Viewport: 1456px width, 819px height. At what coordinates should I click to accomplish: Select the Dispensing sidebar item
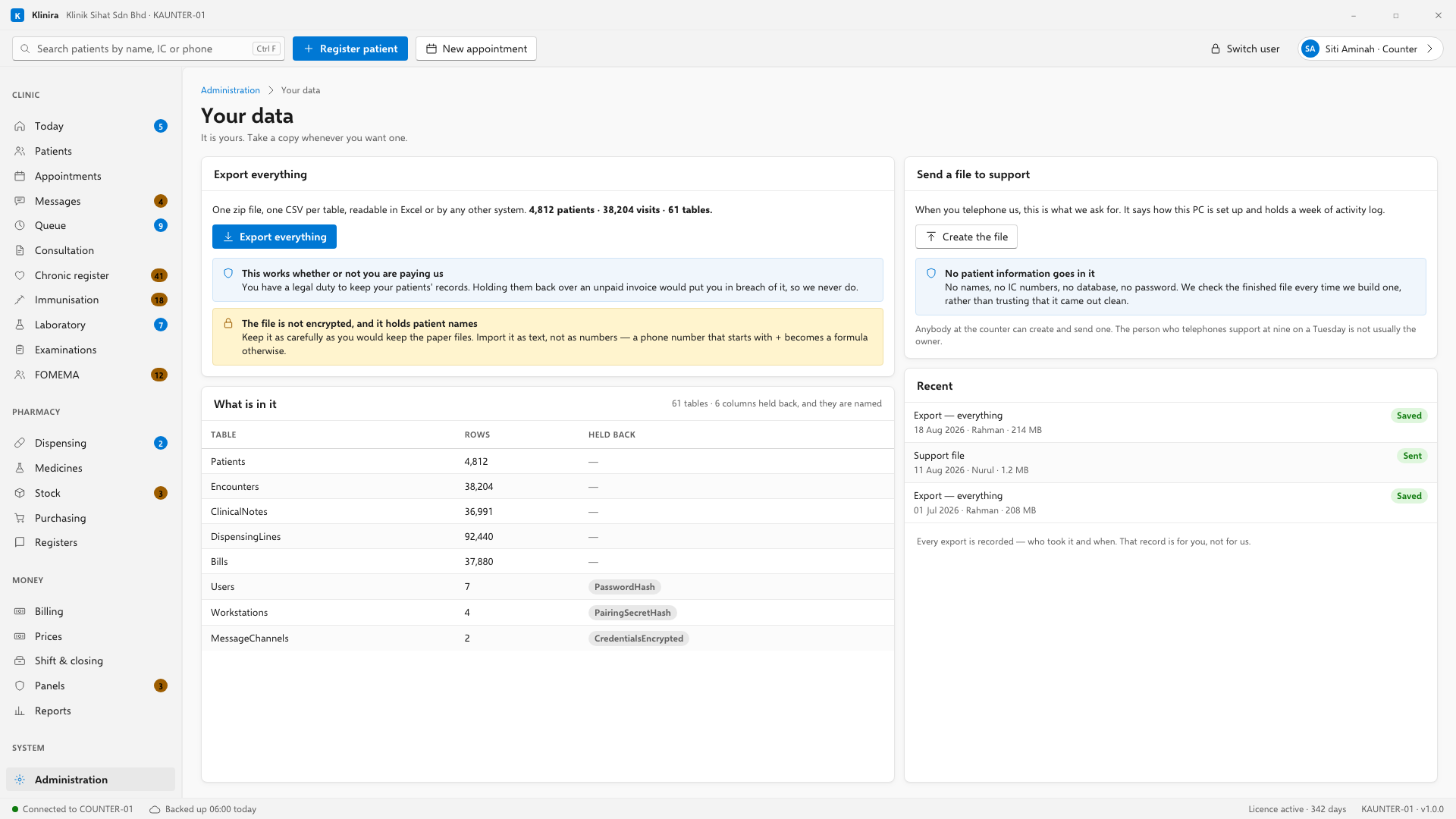[x=90, y=443]
